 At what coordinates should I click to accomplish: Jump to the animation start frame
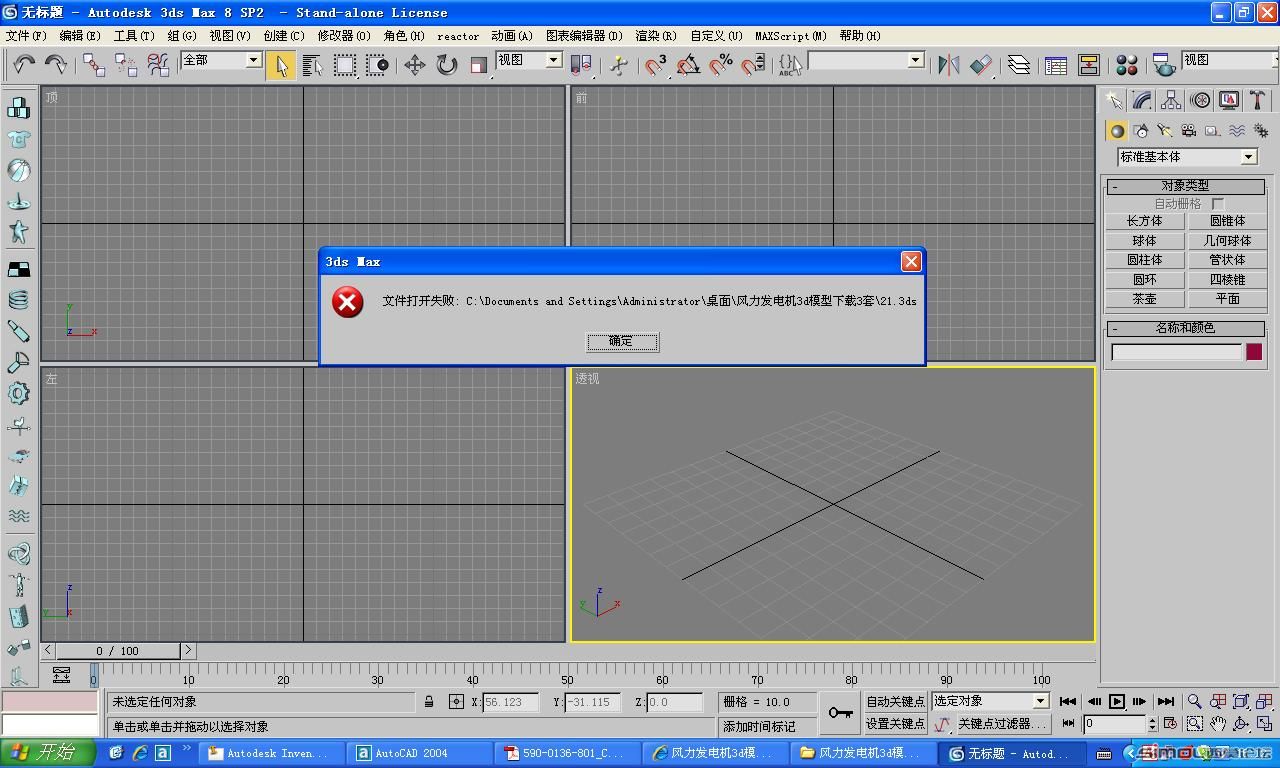click(x=1068, y=701)
